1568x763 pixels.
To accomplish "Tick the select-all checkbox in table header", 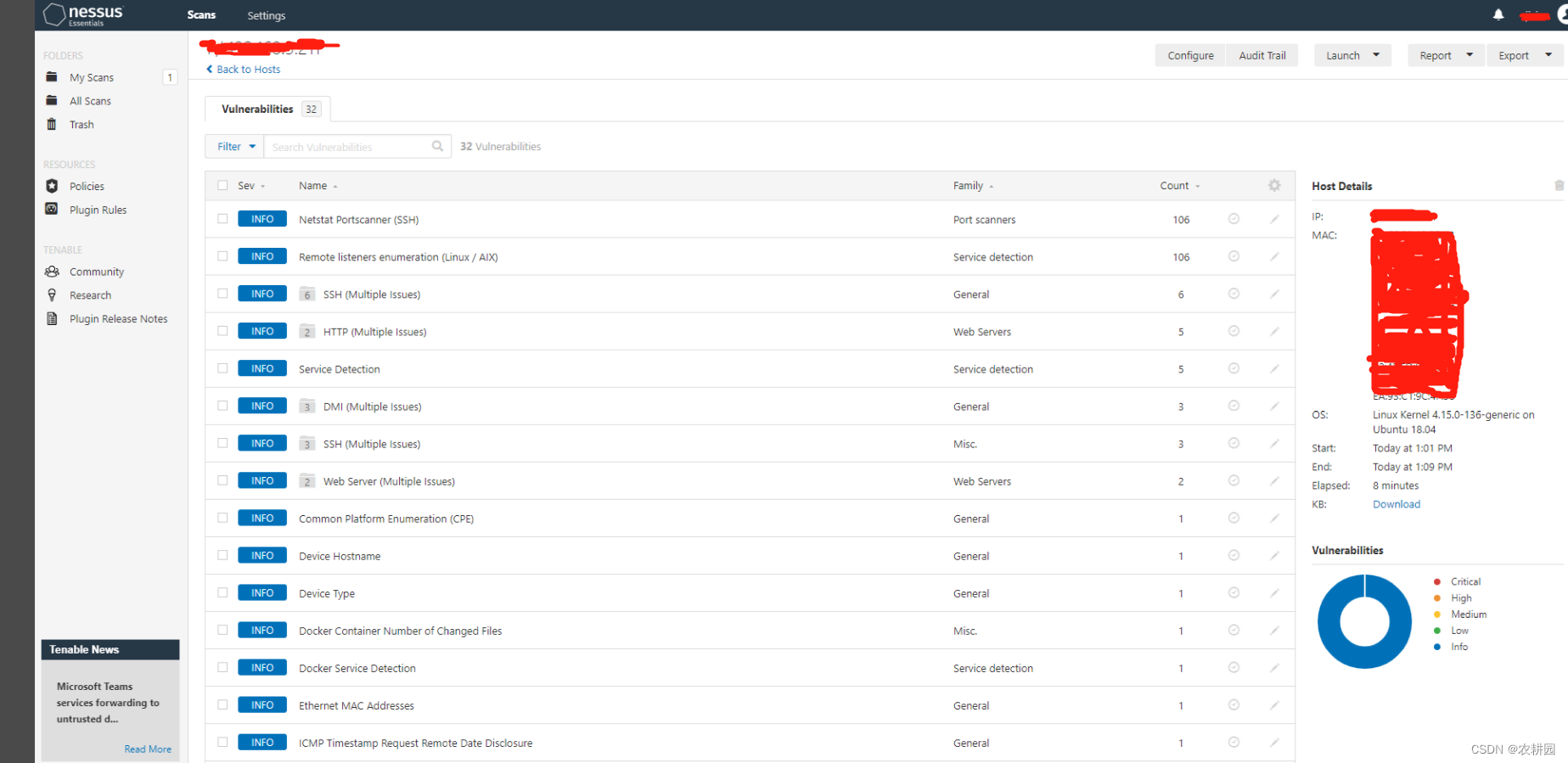I will [222, 185].
